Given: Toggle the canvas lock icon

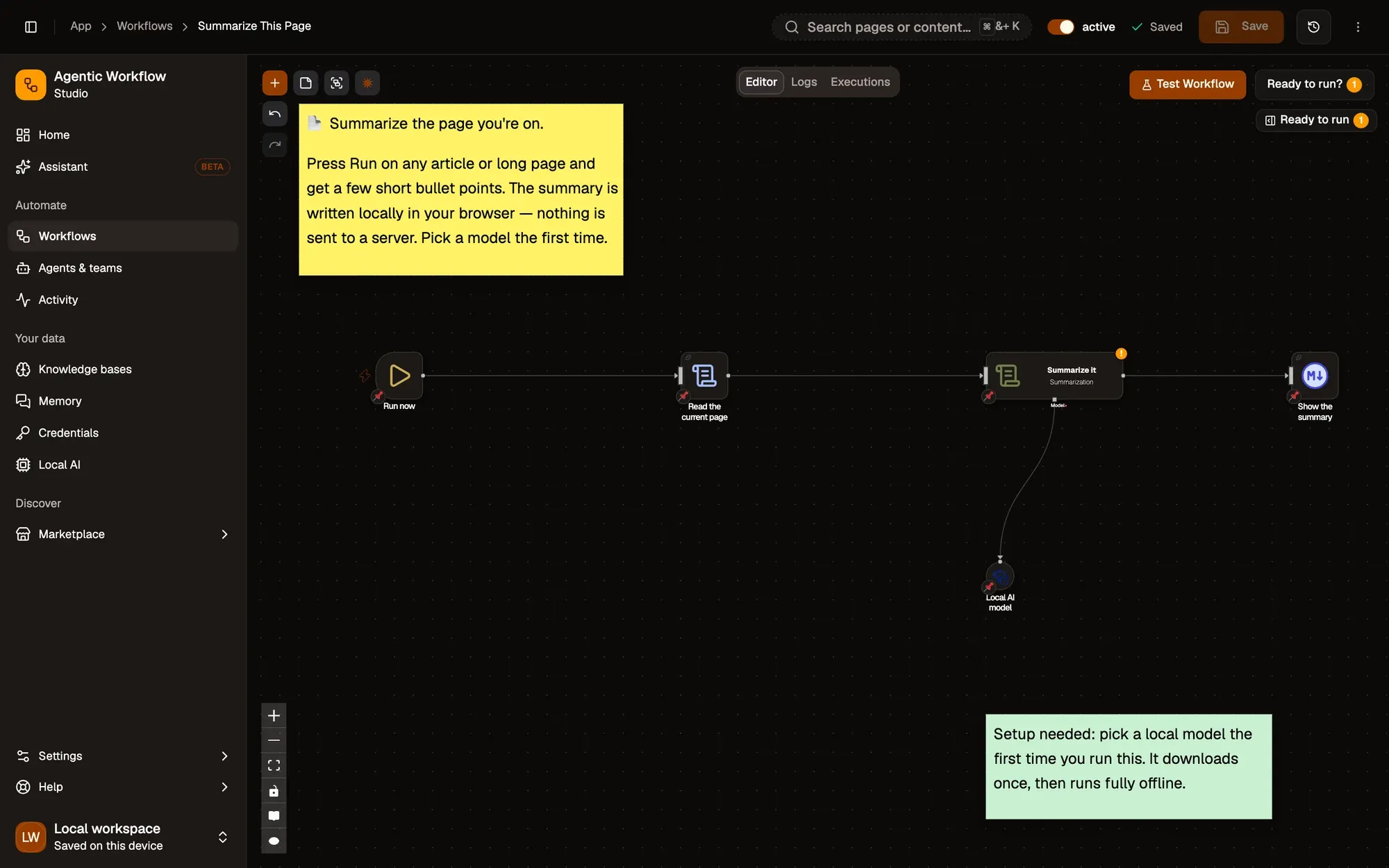Looking at the screenshot, I should click(274, 791).
